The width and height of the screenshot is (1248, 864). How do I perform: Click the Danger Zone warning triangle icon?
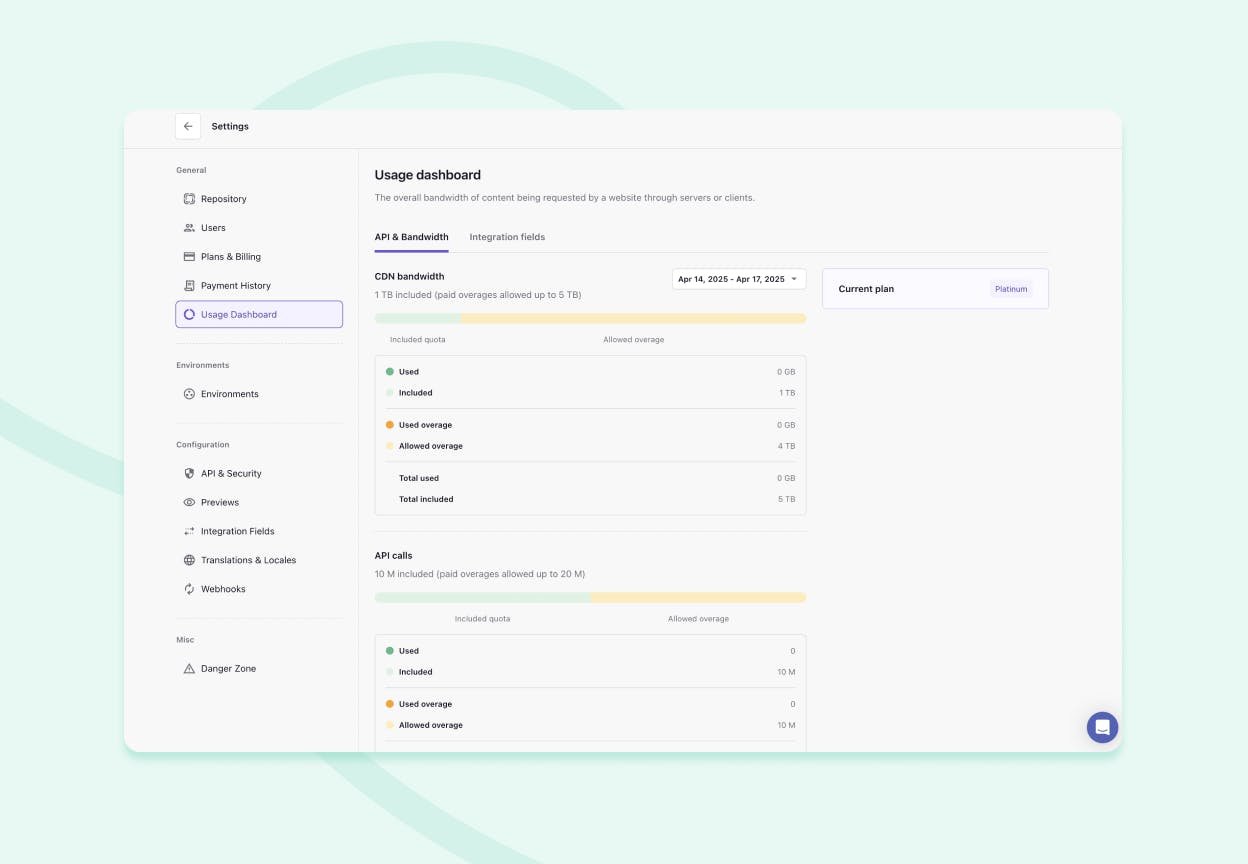189,668
